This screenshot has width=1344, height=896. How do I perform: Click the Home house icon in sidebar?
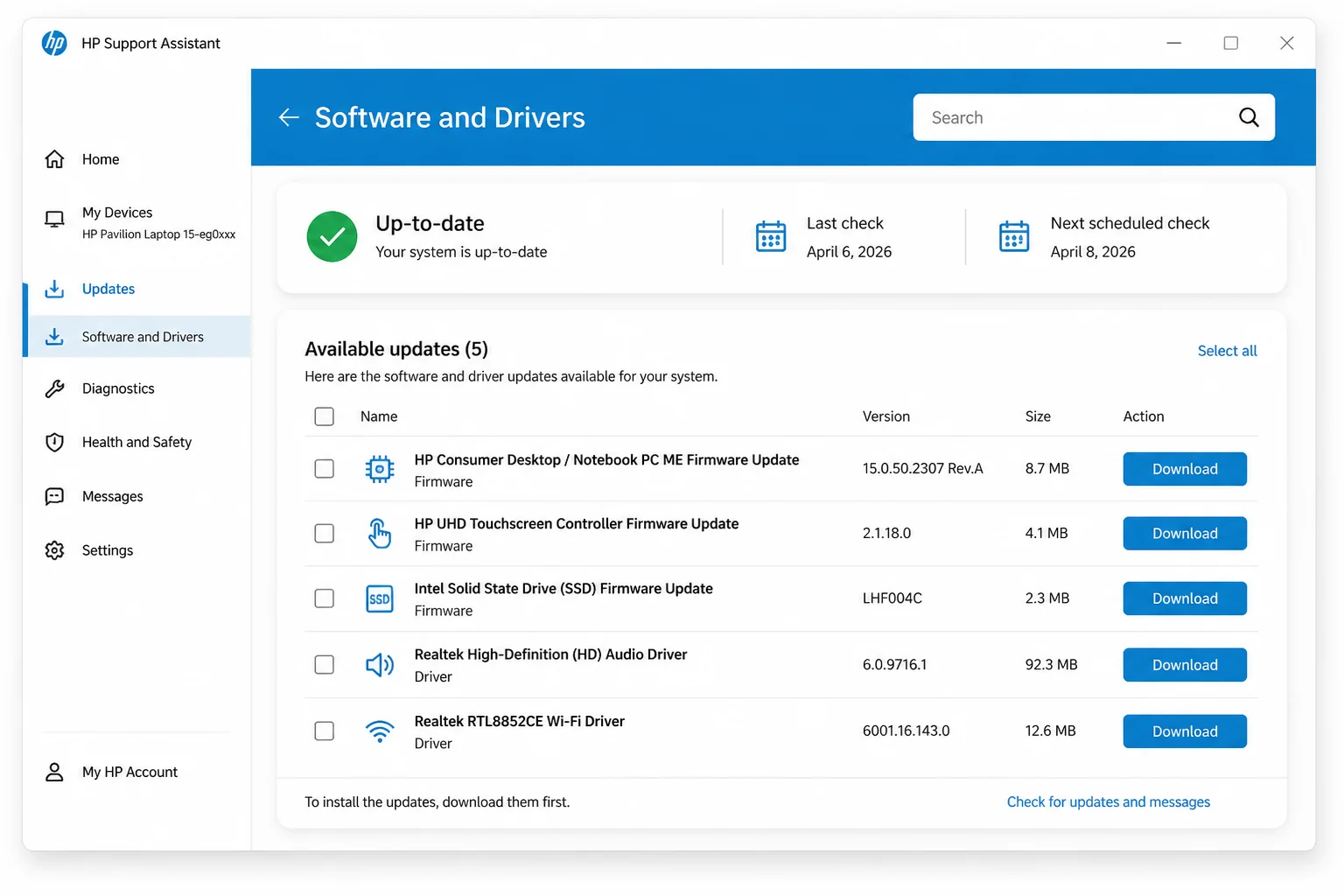(x=54, y=159)
